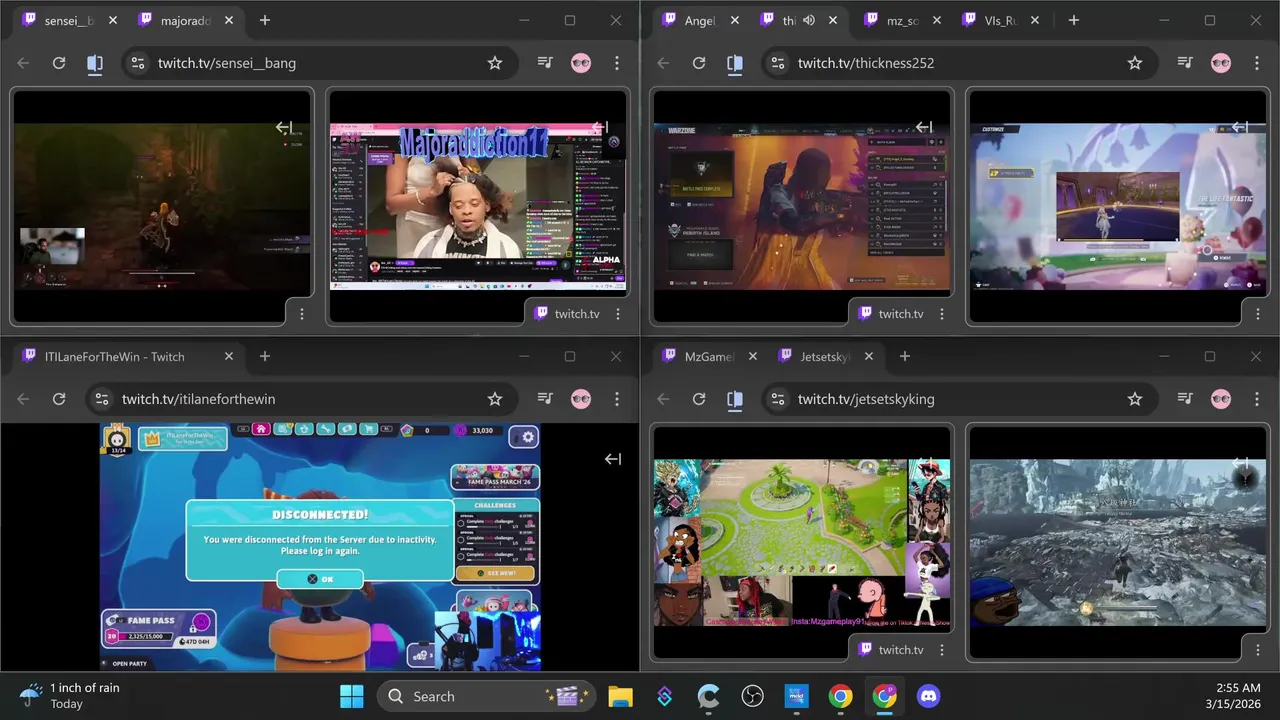Open split pane options under Majoraddiction11 stream
Image resolution: width=1280 pixels, height=720 pixels.
(x=618, y=314)
